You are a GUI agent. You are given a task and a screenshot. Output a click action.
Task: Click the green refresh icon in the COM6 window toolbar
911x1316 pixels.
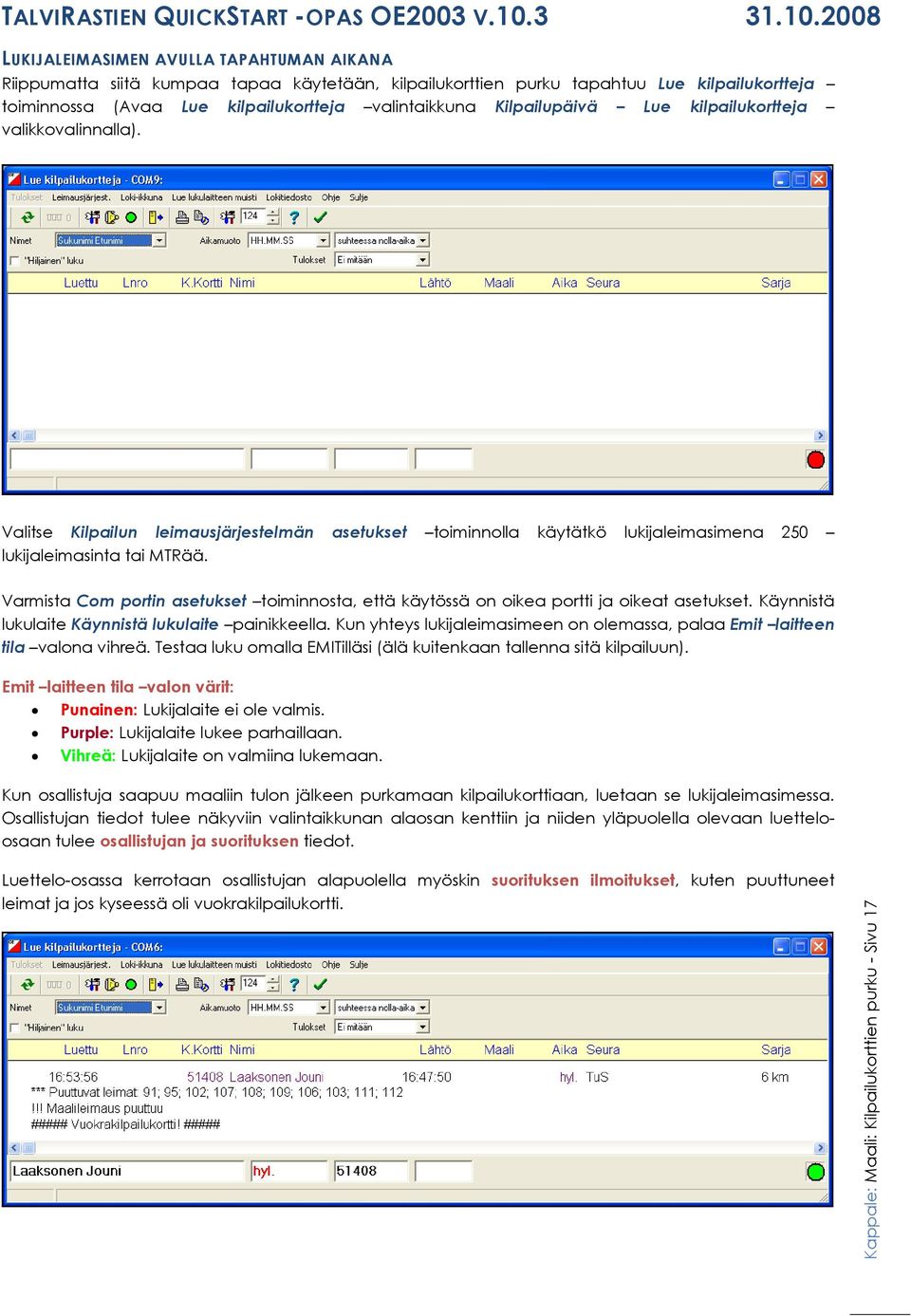(28, 985)
